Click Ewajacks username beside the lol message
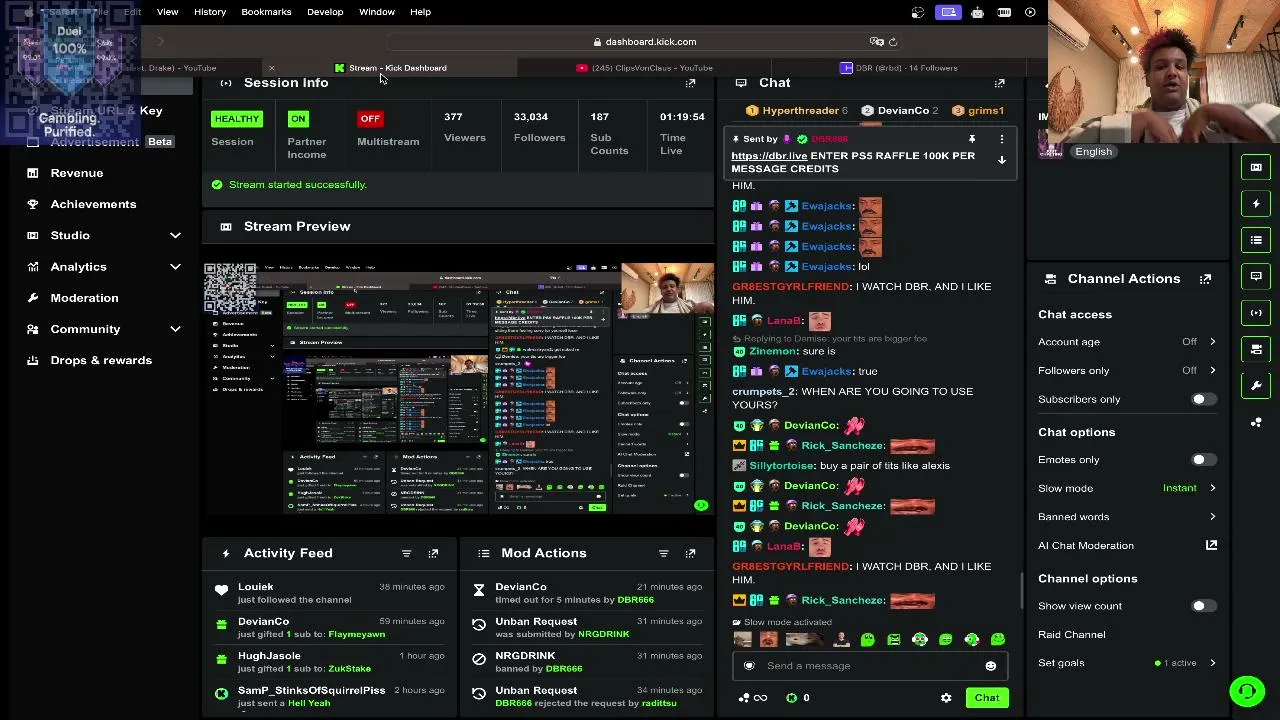The height and width of the screenshot is (720, 1280). click(826, 267)
